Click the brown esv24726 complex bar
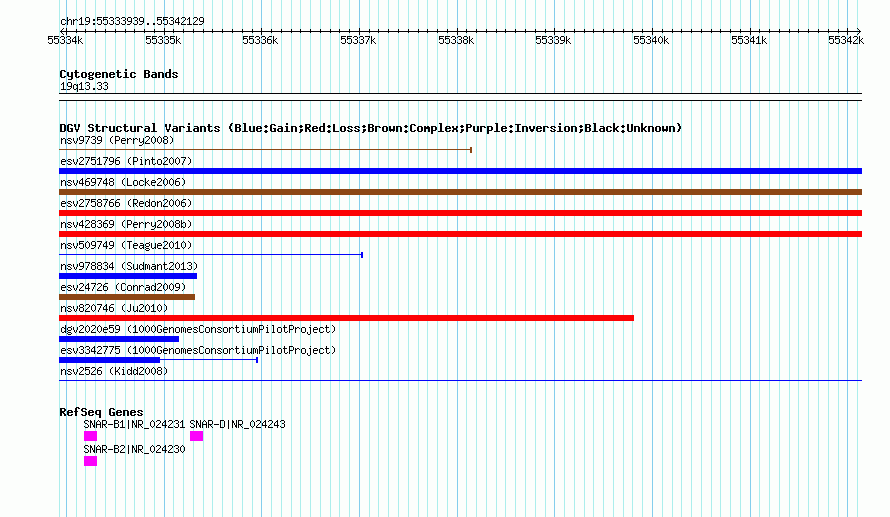Viewport: 890px width, 517px height. click(127, 297)
